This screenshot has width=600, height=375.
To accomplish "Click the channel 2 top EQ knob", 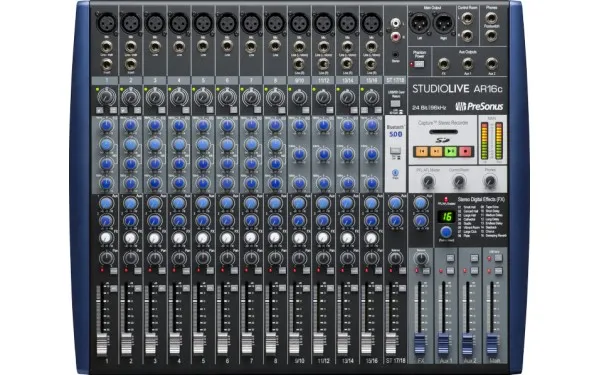I will coord(131,125).
